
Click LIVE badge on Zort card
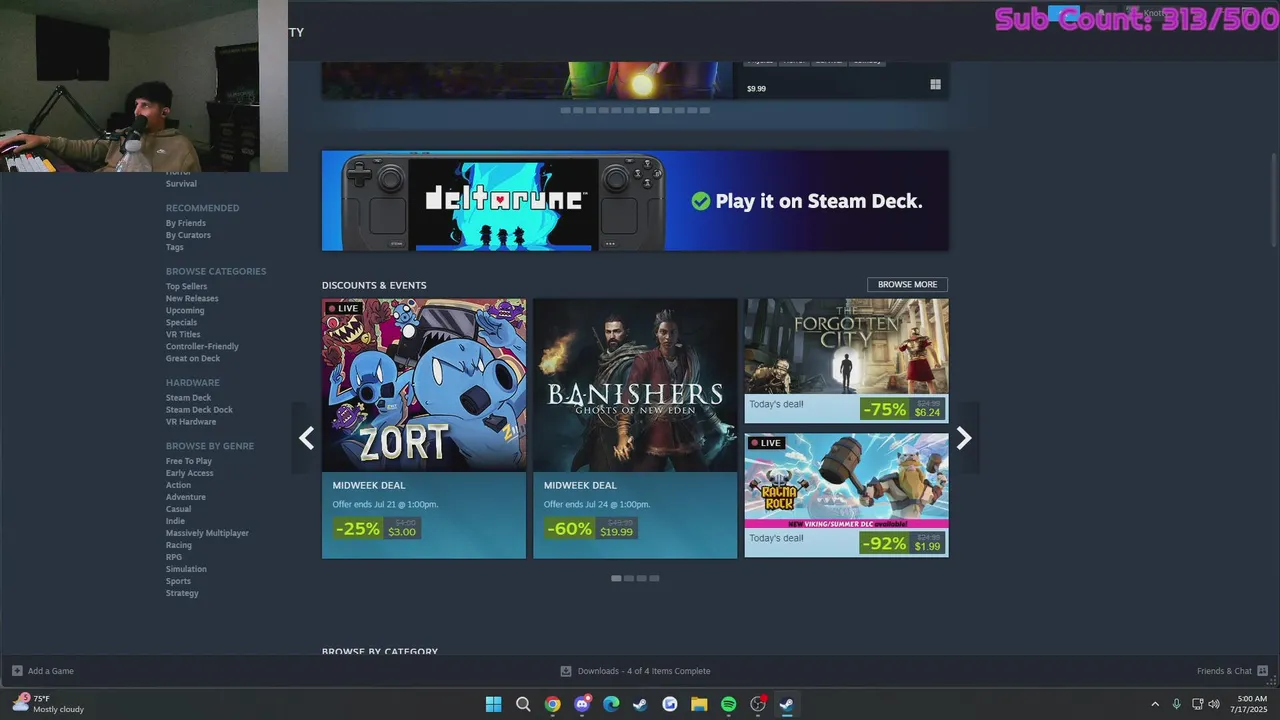click(x=343, y=308)
